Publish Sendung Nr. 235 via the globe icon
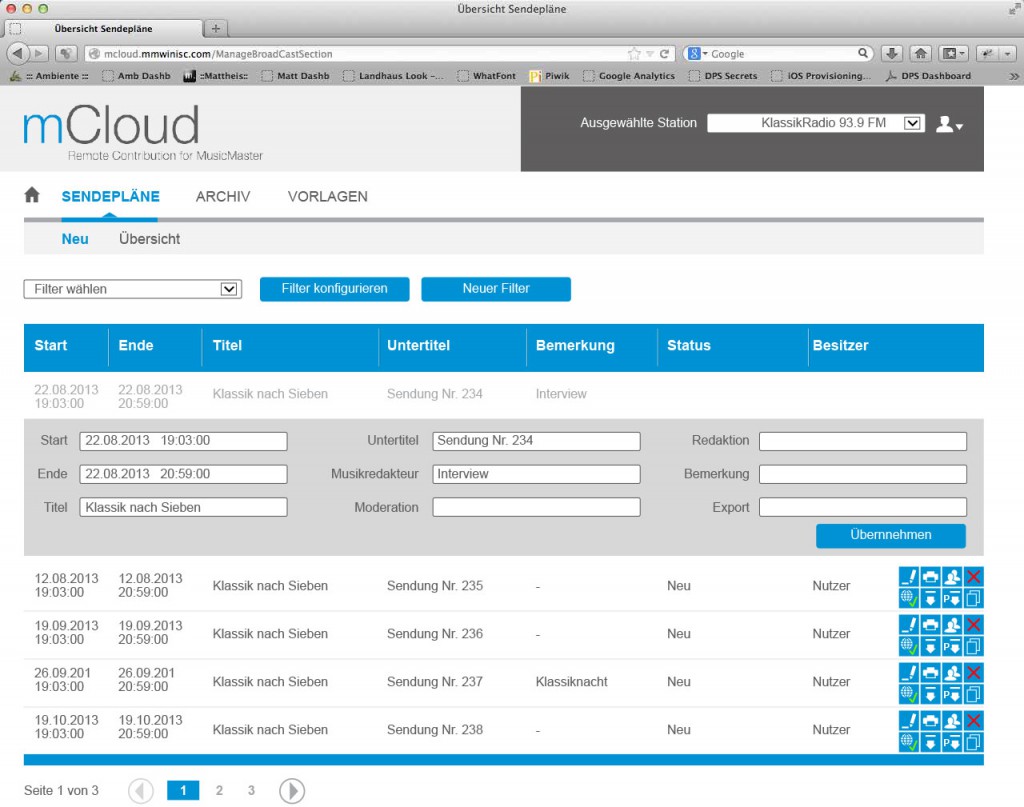This screenshot has width=1024, height=807. tap(908, 600)
